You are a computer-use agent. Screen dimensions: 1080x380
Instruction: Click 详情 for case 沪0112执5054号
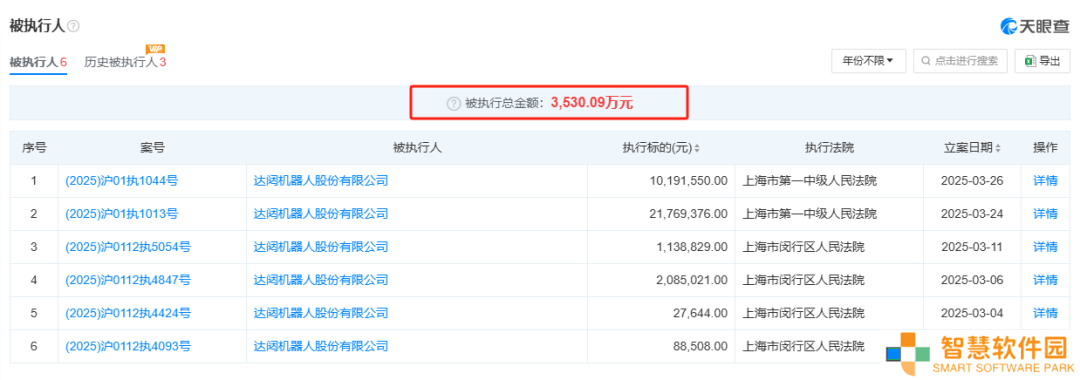[1045, 247]
